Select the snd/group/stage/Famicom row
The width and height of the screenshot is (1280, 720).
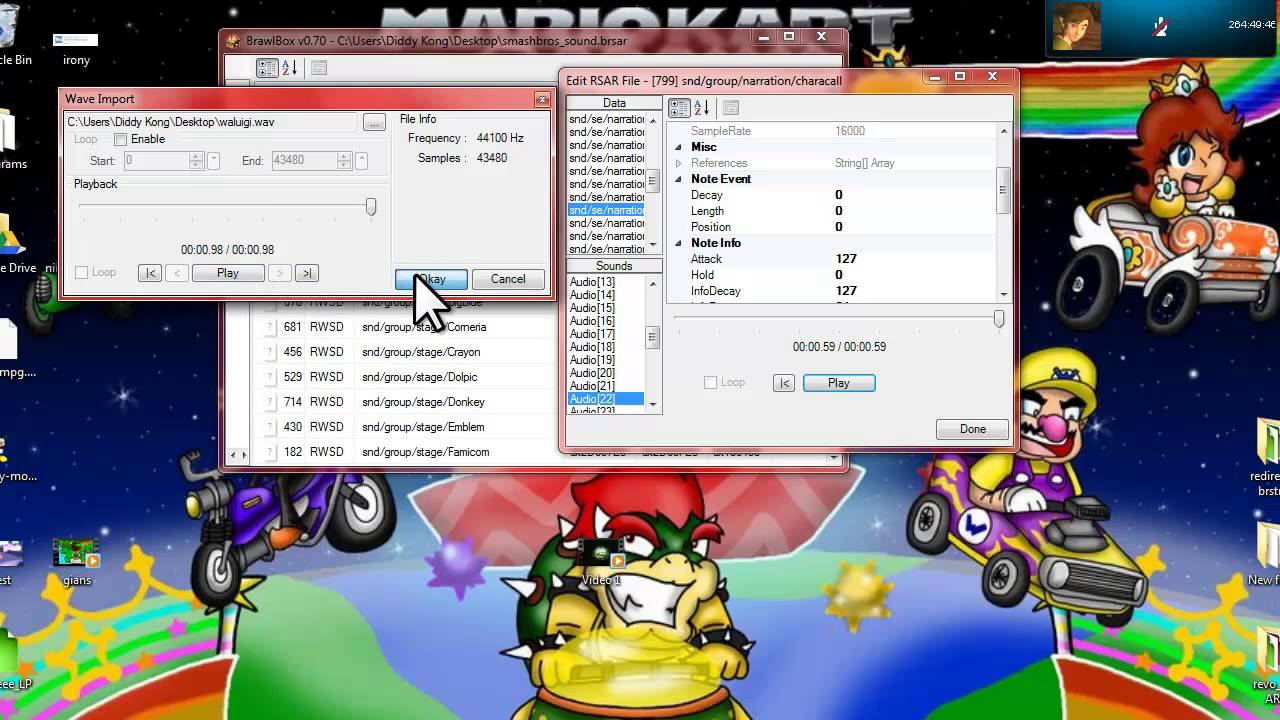(426, 452)
